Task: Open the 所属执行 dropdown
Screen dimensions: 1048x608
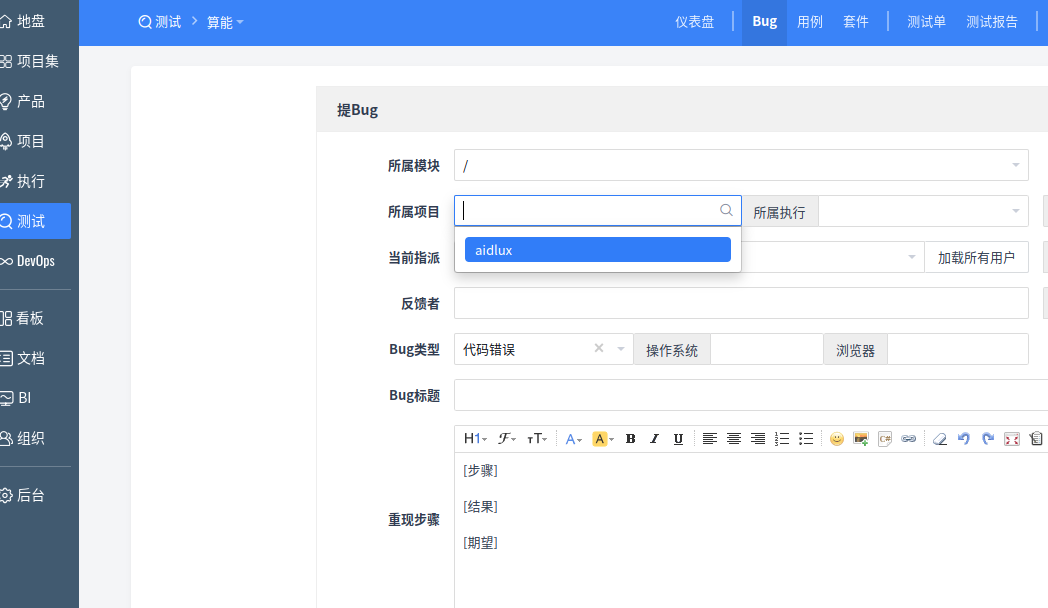Action: [922, 211]
